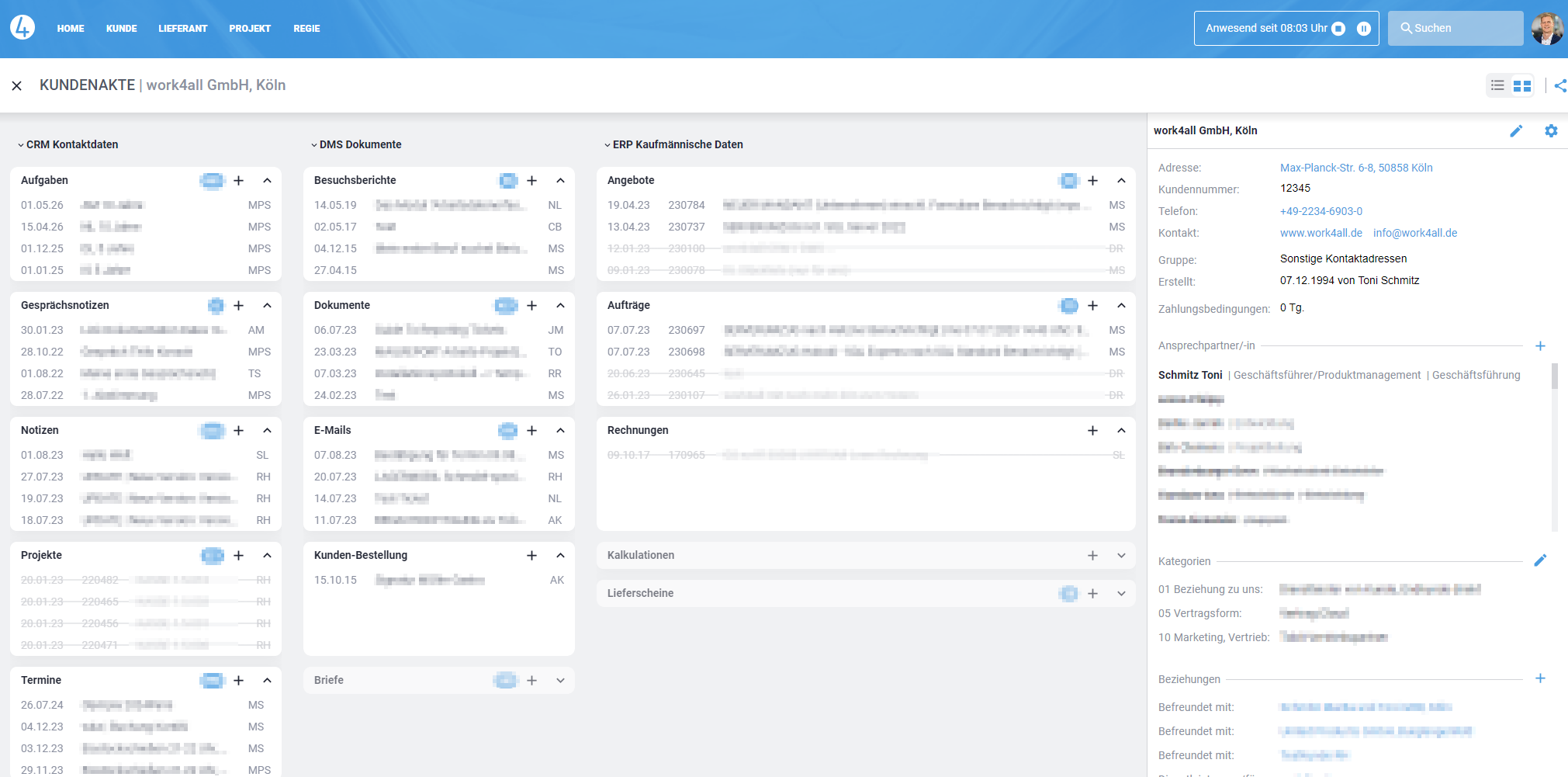Screen dimensions: 1568x777
Task: Create a new E-Mail entry via plus icon
Action: (531, 430)
